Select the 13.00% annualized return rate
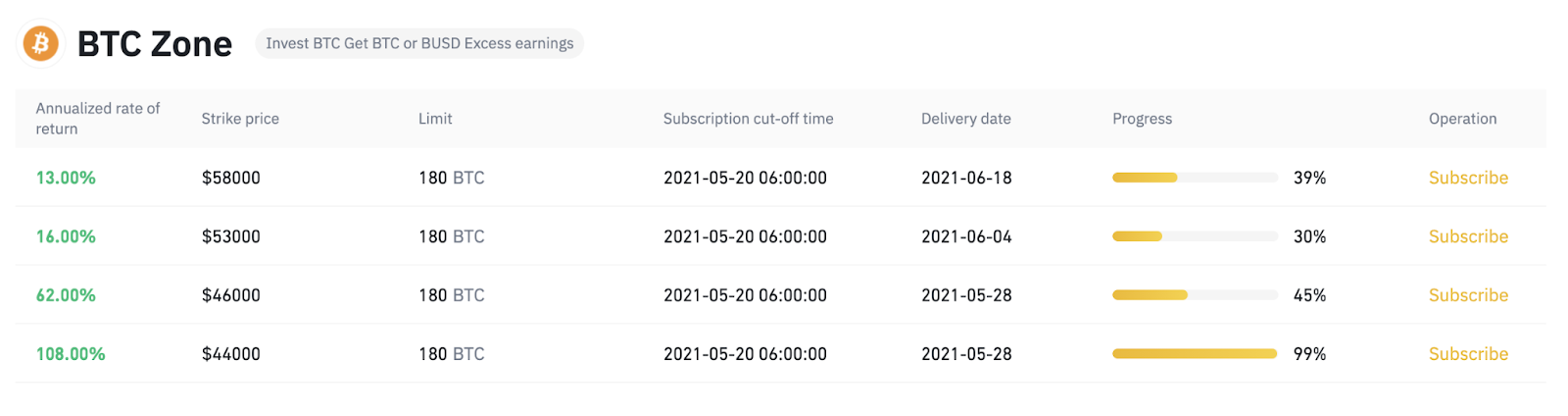1568x416 pixels. (x=66, y=178)
